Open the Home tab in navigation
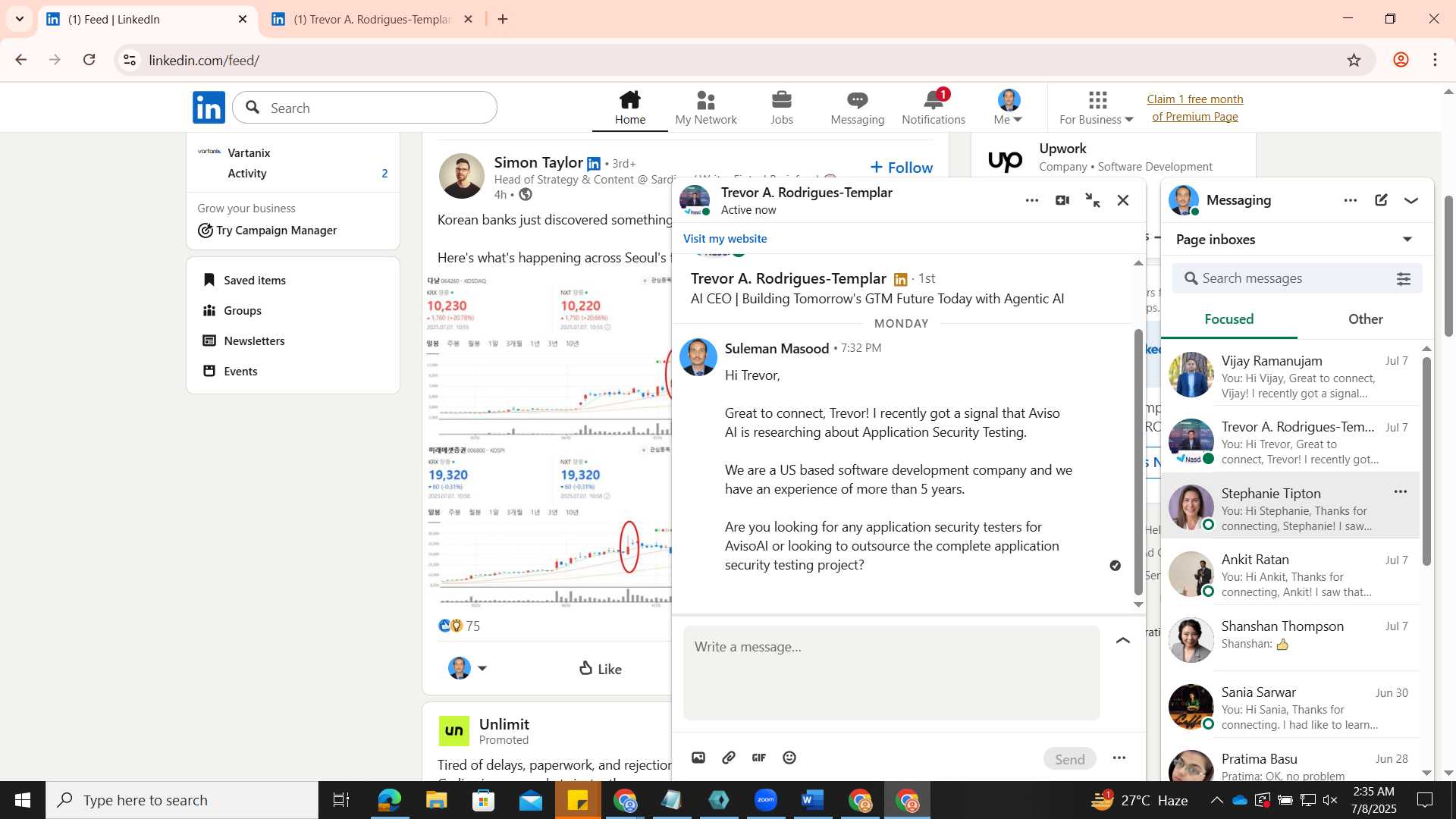Screen dimensions: 1456x819 629,108
